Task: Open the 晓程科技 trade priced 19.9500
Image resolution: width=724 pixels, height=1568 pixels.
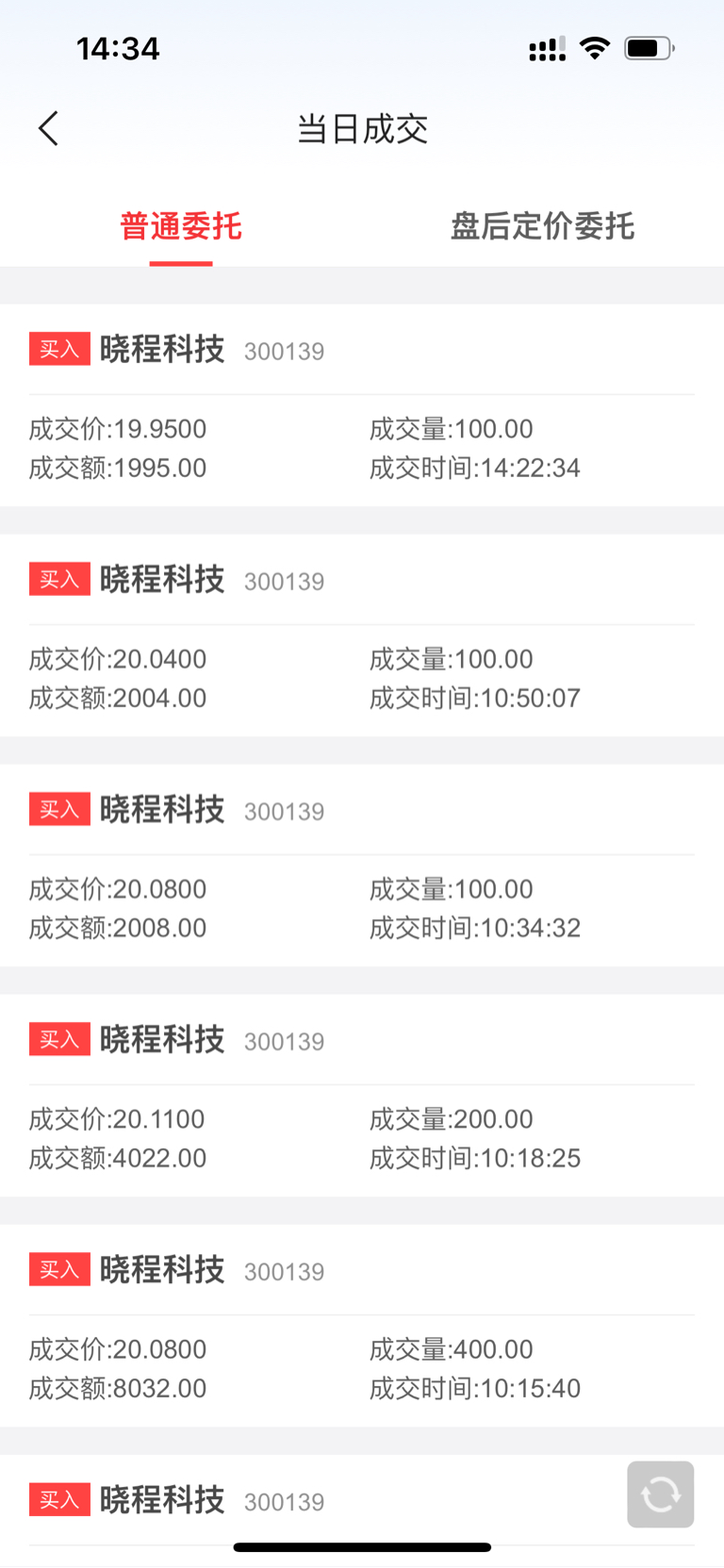Action: [x=362, y=405]
